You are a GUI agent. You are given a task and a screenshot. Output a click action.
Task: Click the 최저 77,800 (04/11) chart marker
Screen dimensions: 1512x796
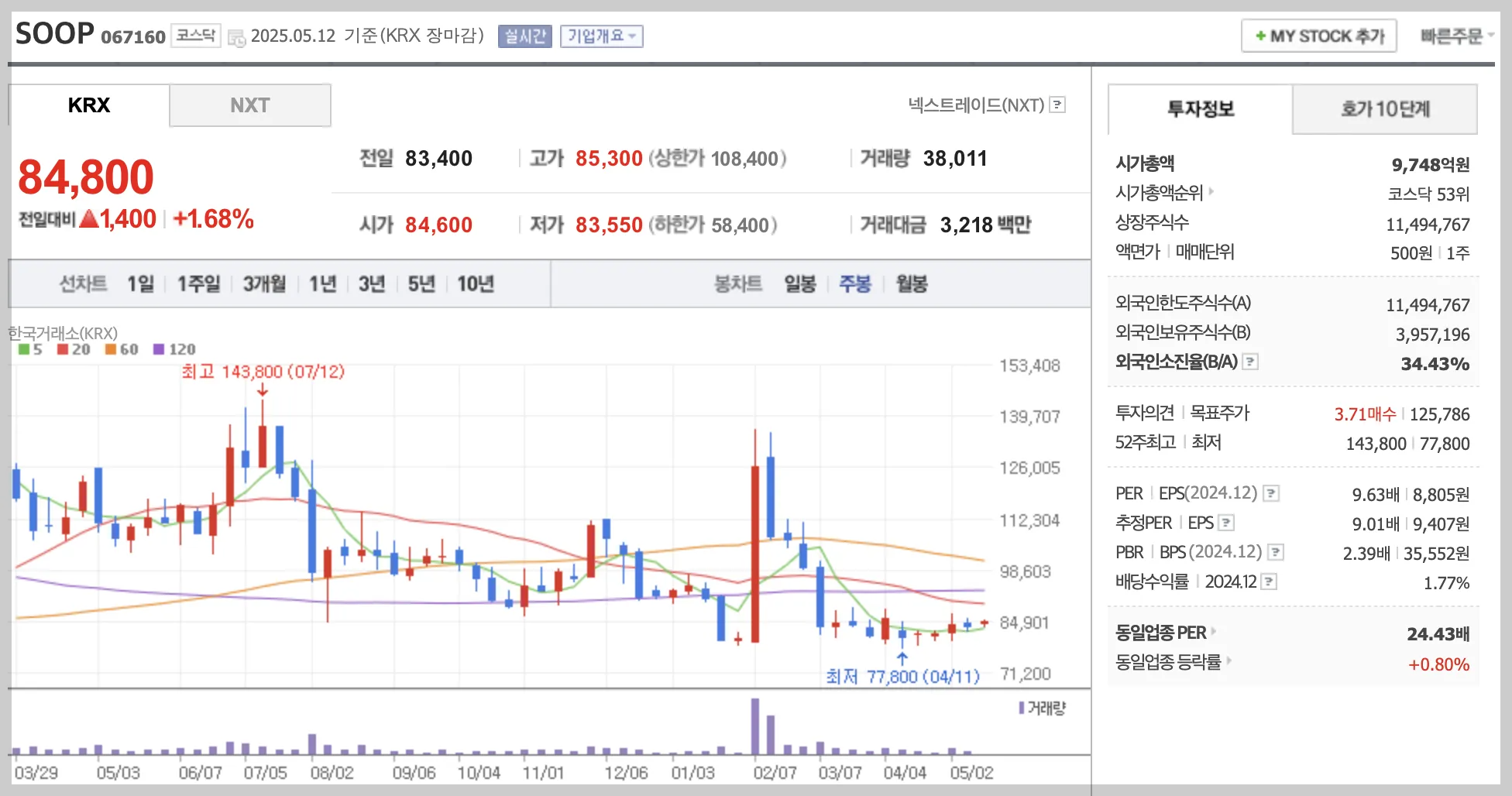tap(902, 677)
